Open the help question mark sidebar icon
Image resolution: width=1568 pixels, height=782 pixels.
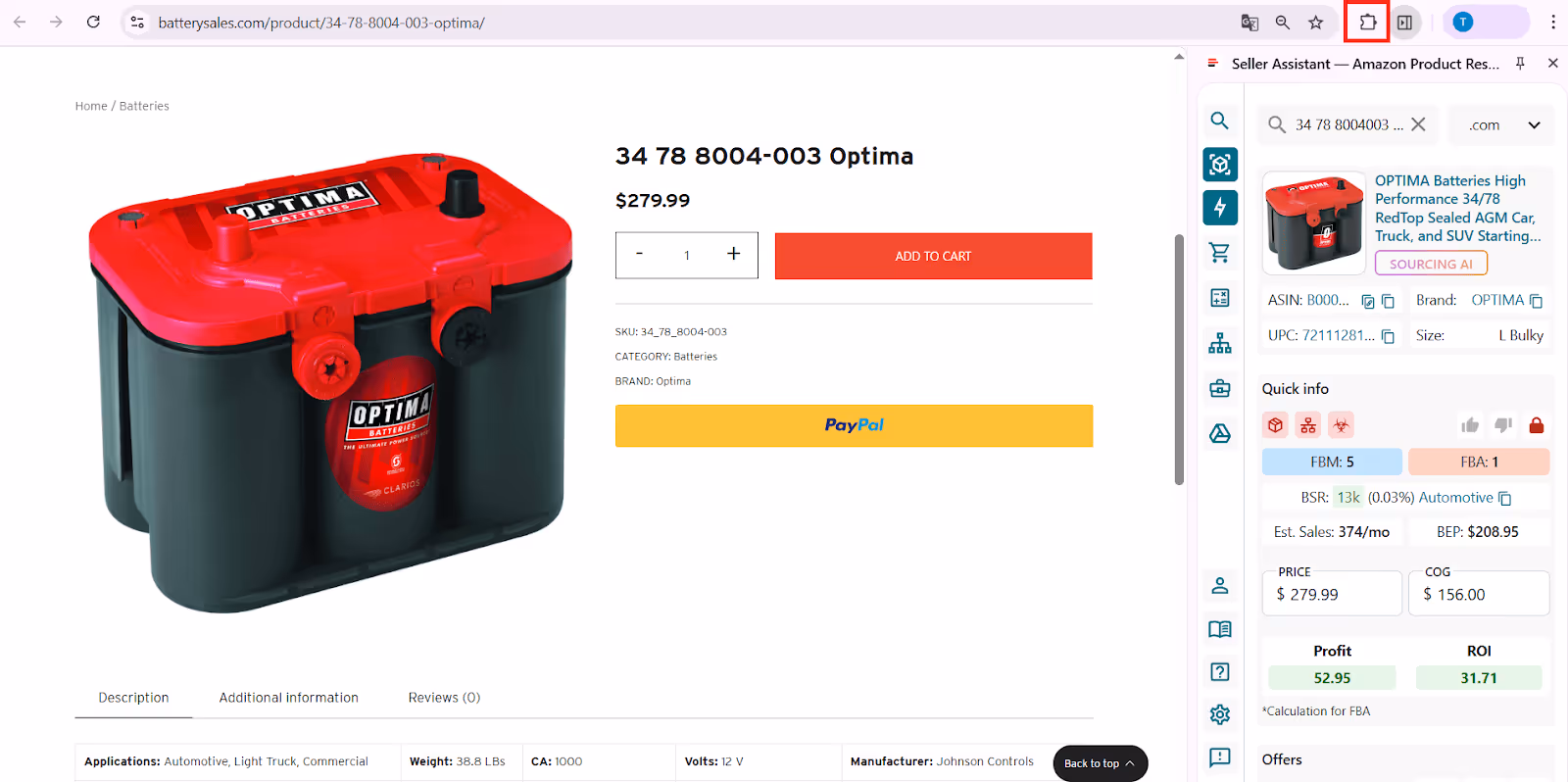click(x=1219, y=671)
